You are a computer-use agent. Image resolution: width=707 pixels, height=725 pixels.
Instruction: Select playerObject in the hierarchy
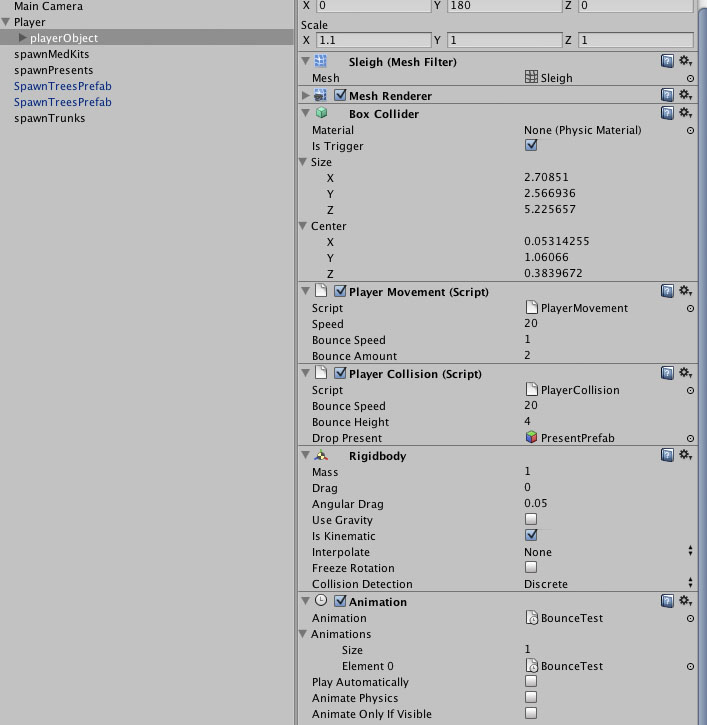click(64, 38)
